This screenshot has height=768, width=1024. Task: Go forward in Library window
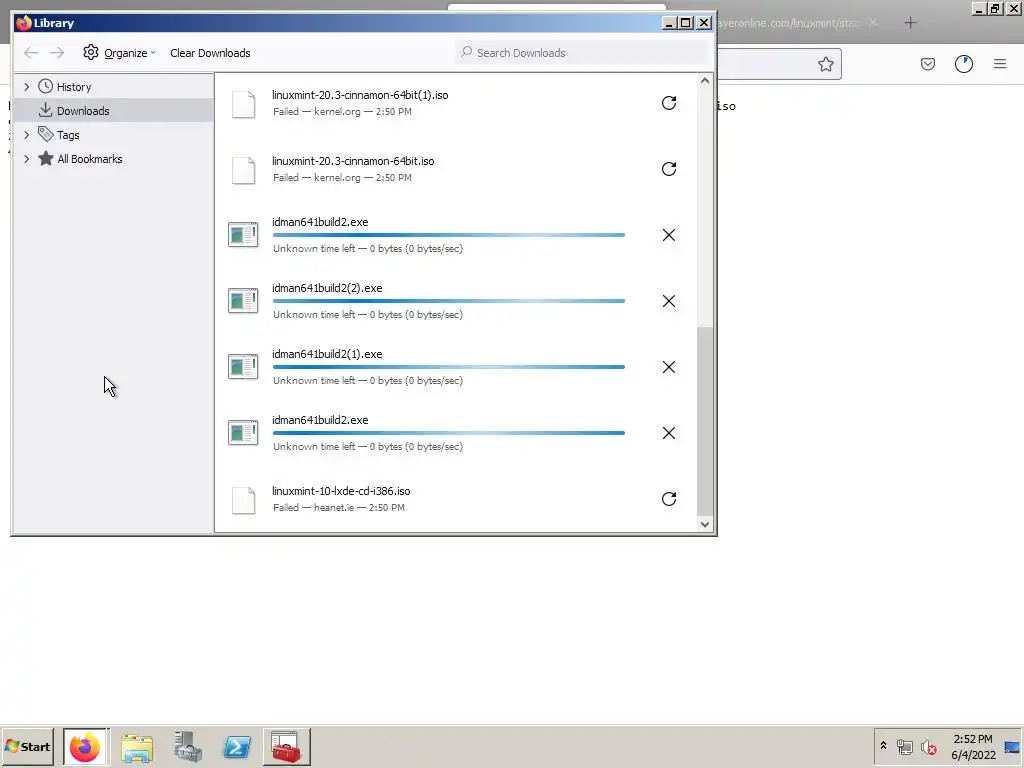pyautogui.click(x=57, y=53)
